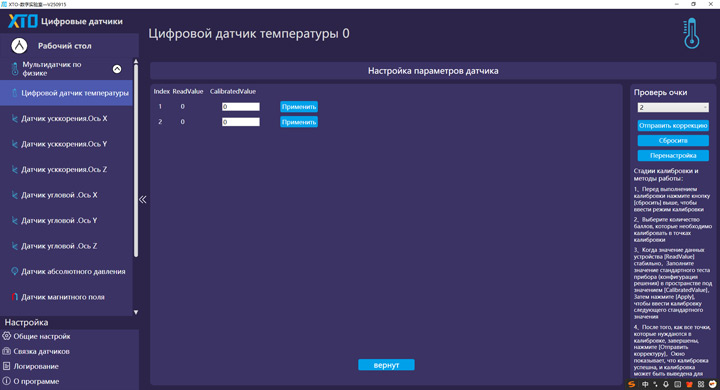Viewport: 720px width, 390px height.
Task: Click Применить button for row 2
Action: 299,122
